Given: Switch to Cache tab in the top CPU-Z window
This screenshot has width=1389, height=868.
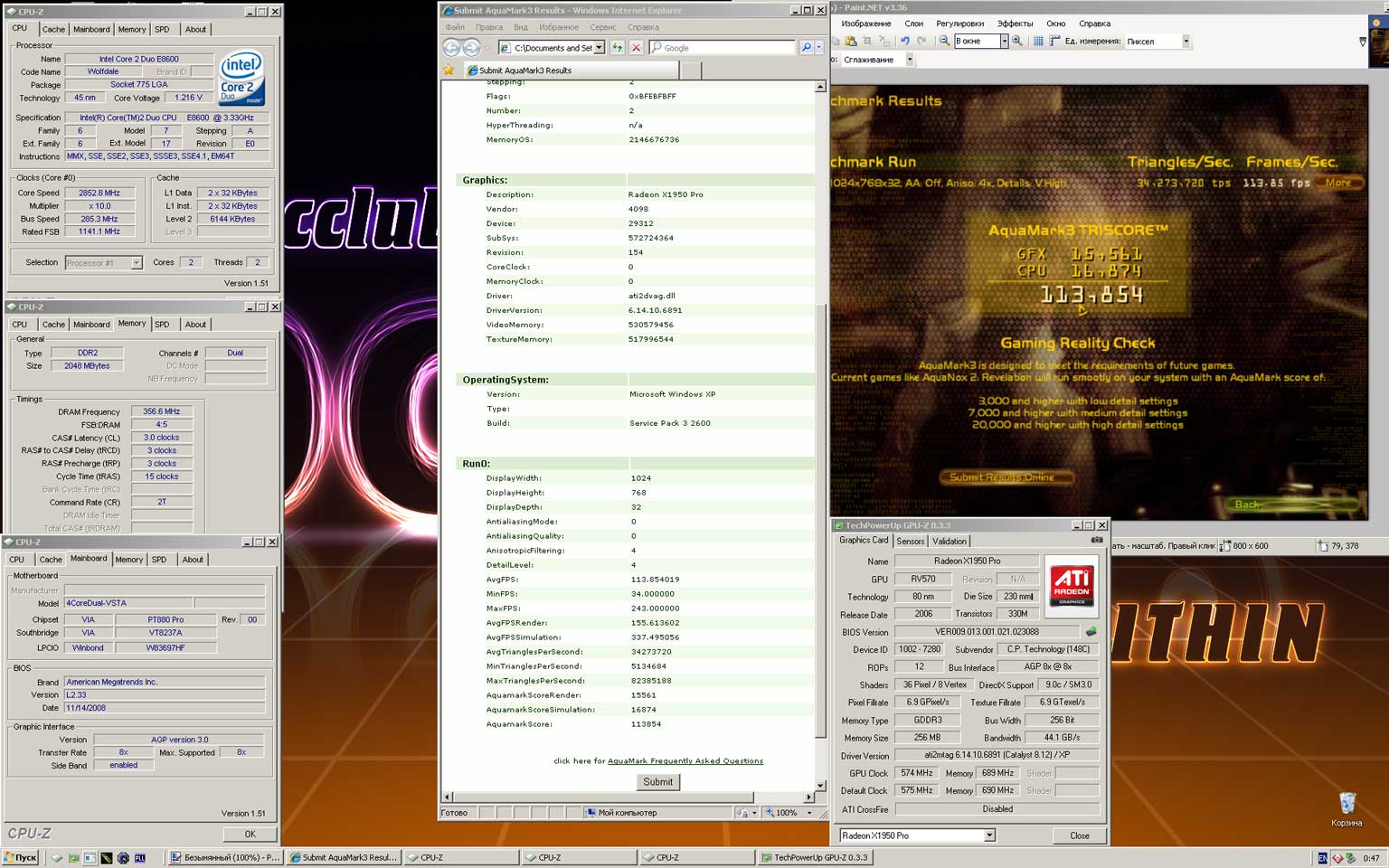Looking at the screenshot, I should 53,29.
